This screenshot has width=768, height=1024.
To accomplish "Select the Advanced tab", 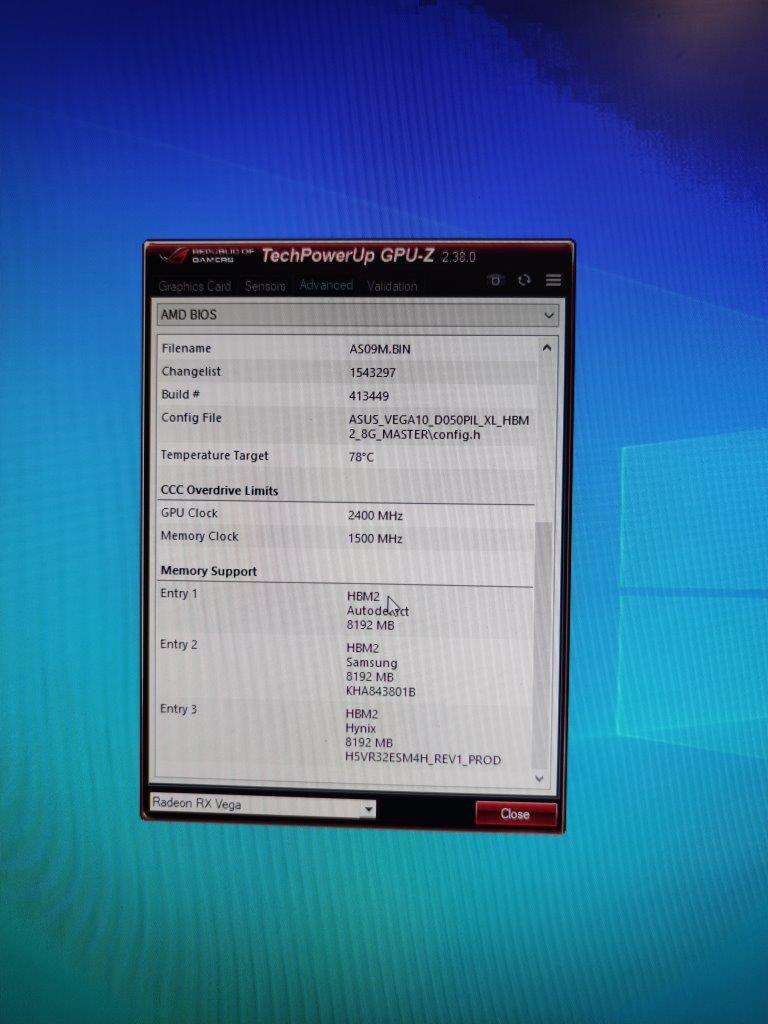I will (x=326, y=285).
